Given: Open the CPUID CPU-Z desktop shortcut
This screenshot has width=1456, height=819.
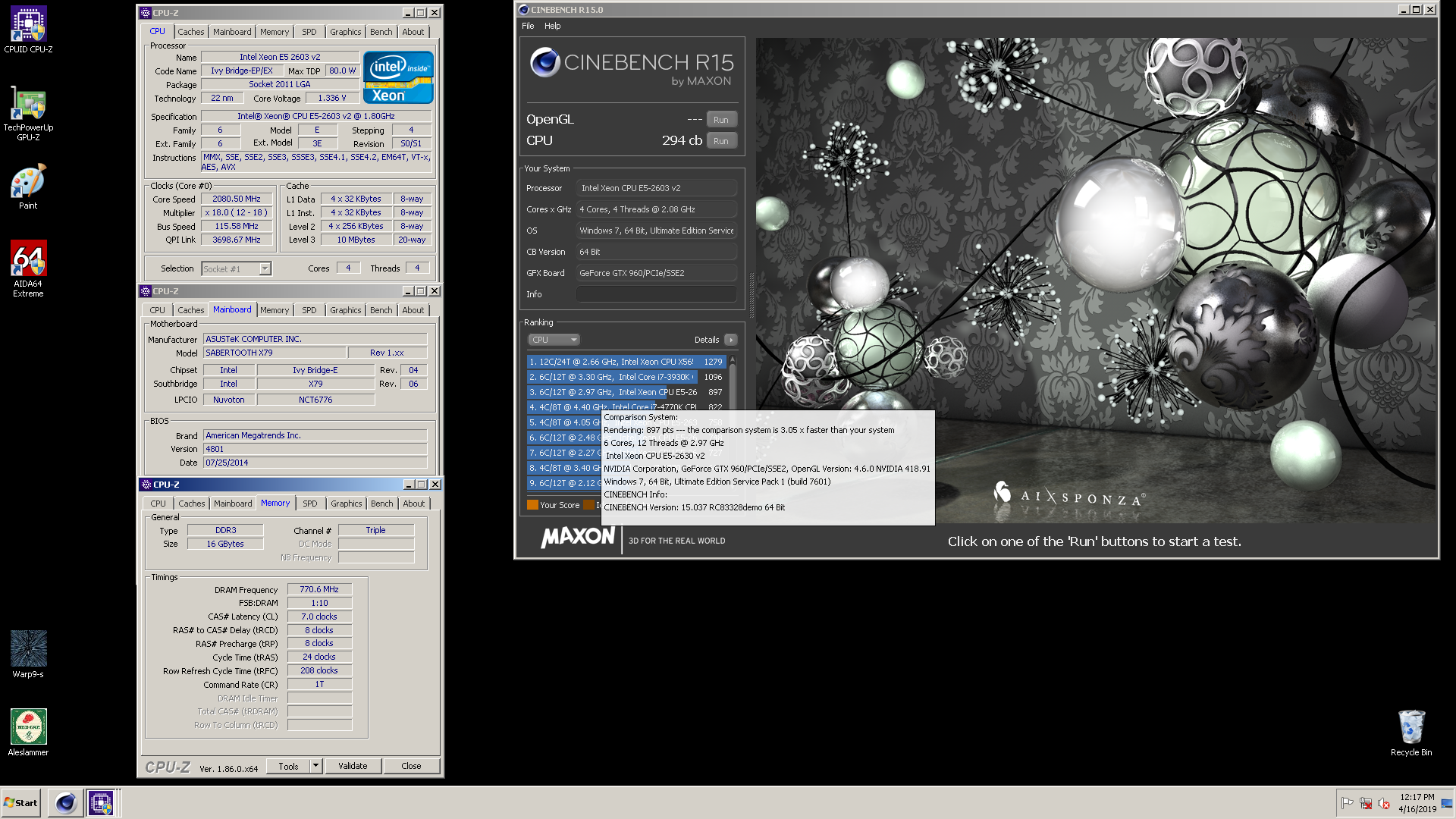Looking at the screenshot, I should 28,30.
